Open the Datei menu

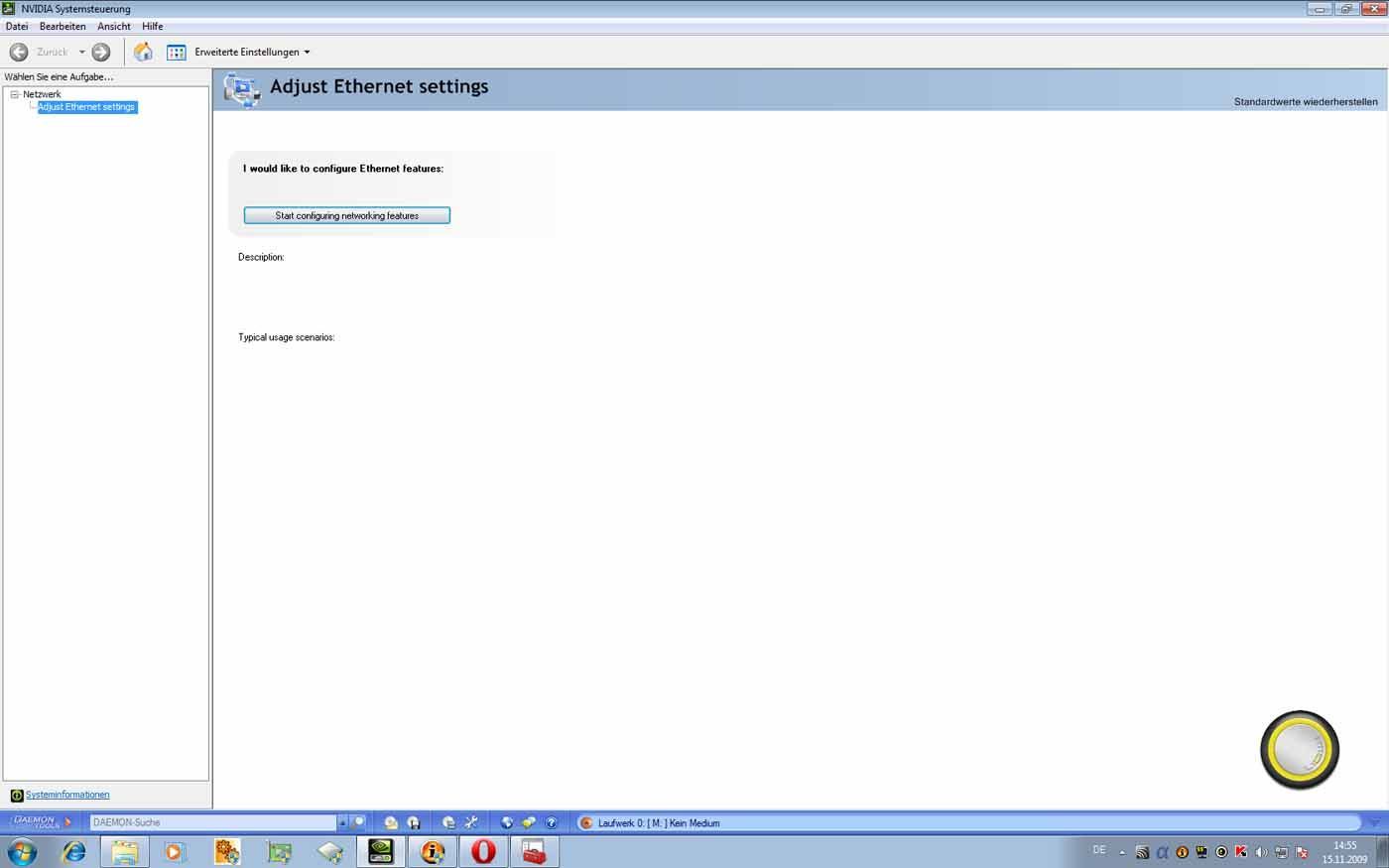point(17,26)
